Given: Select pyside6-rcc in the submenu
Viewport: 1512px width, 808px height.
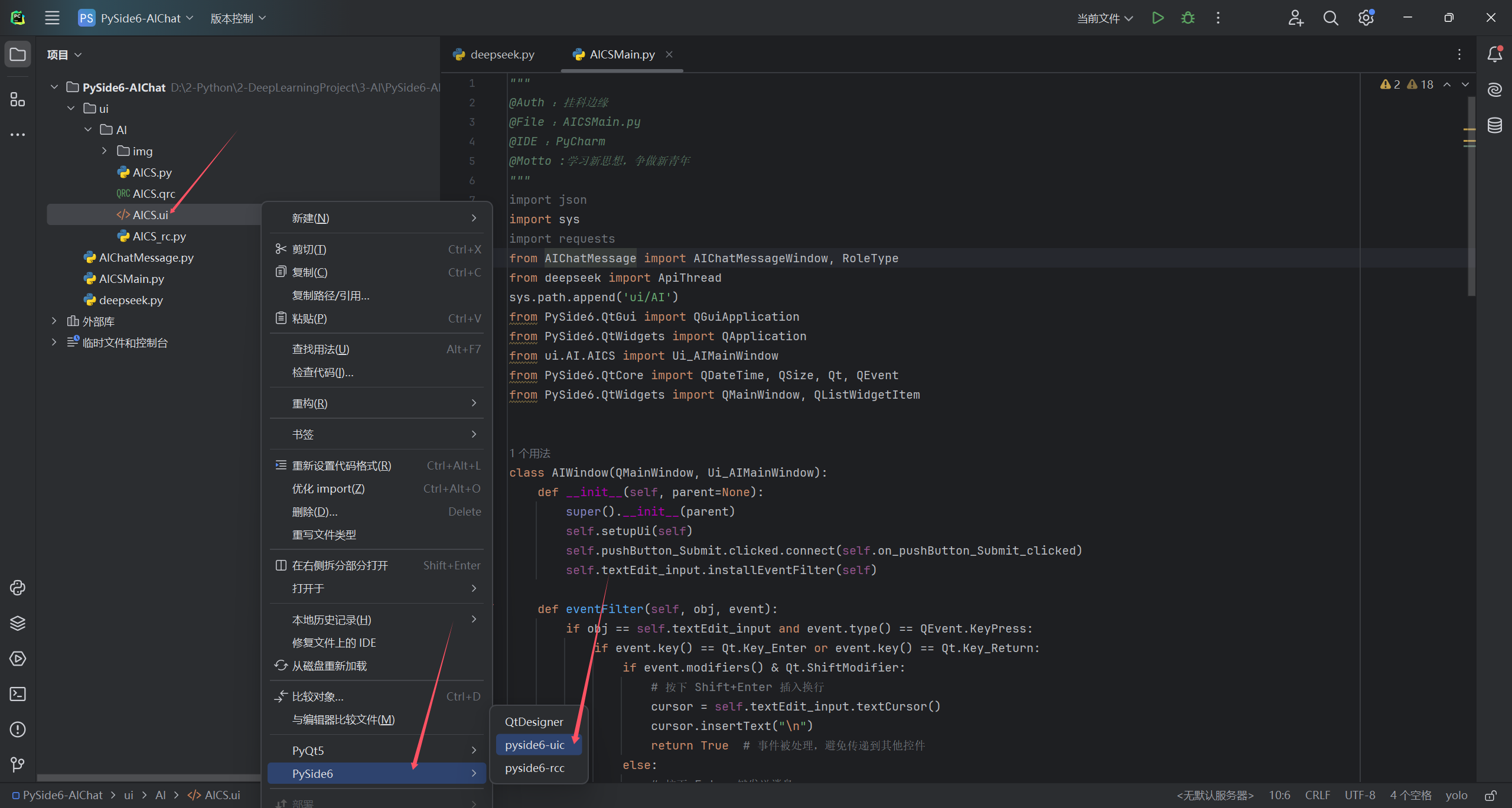Looking at the screenshot, I should point(539,768).
